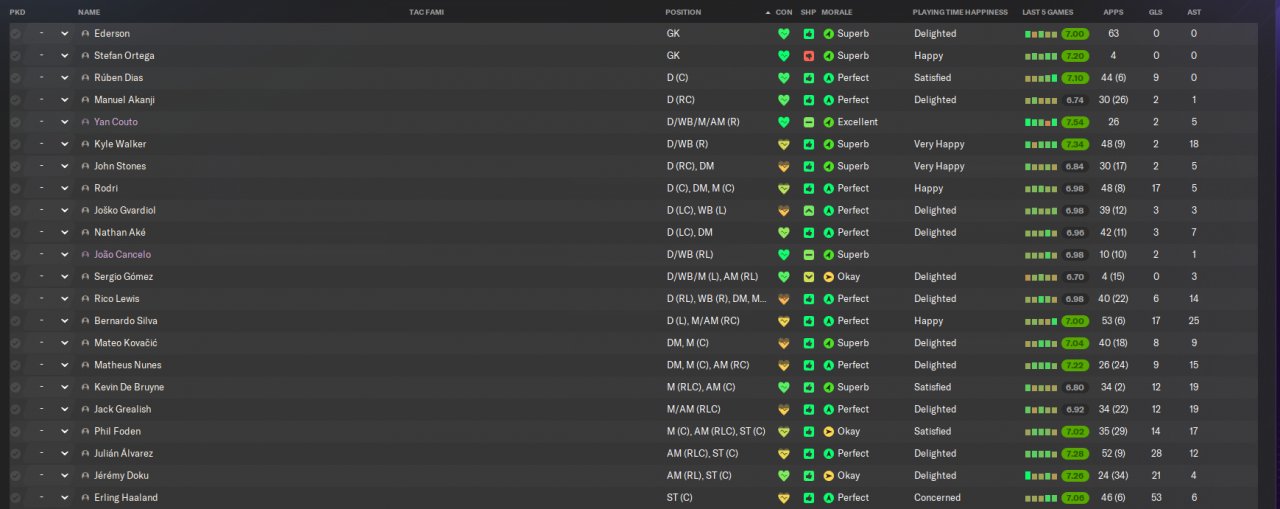The width and height of the screenshot is (1280, 509).
Task: Click Yan Couto's last five games form bars
Action: point(1041,122)
